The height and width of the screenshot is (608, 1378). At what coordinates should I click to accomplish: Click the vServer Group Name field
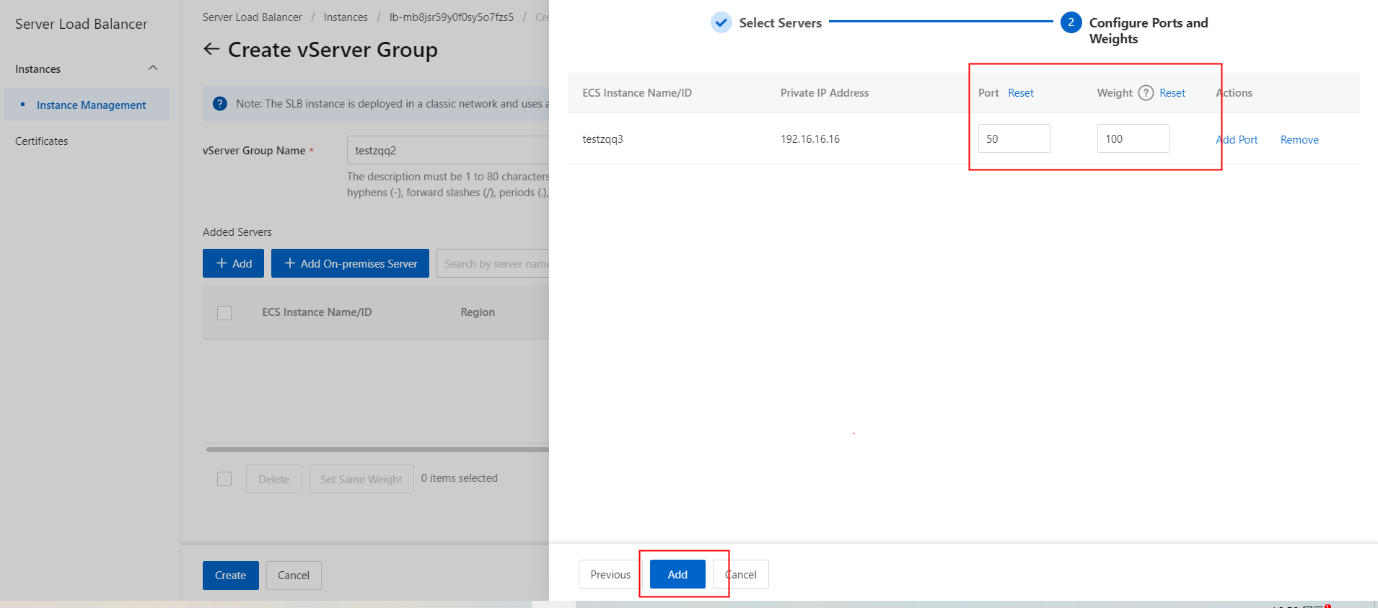(x=448, y=151)
